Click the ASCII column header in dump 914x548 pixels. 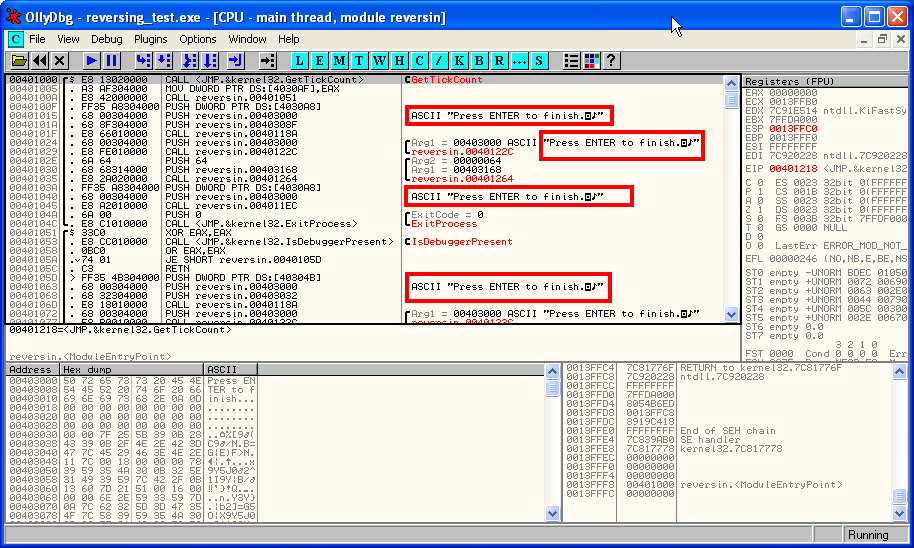pyautogui.click(x=231, y=370)
